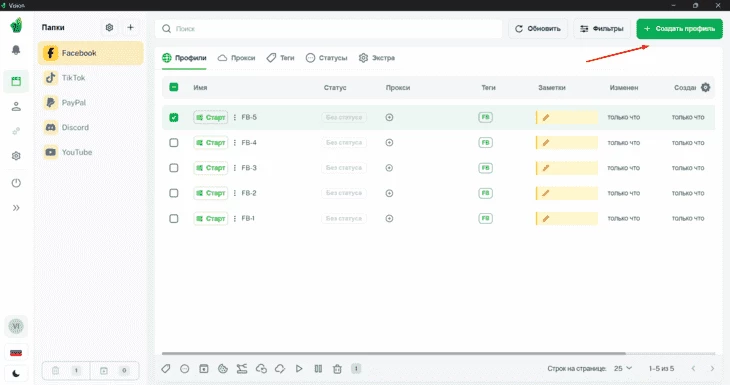
Task: Open folder settings gear next to Папки
Action: pyautogui.click(x=109, y=27)
